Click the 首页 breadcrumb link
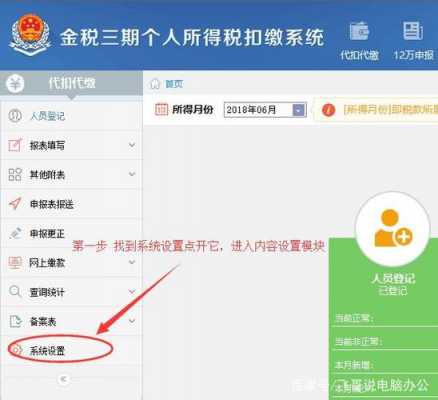The width and height of the screenshot is (438, 400). 174,84
